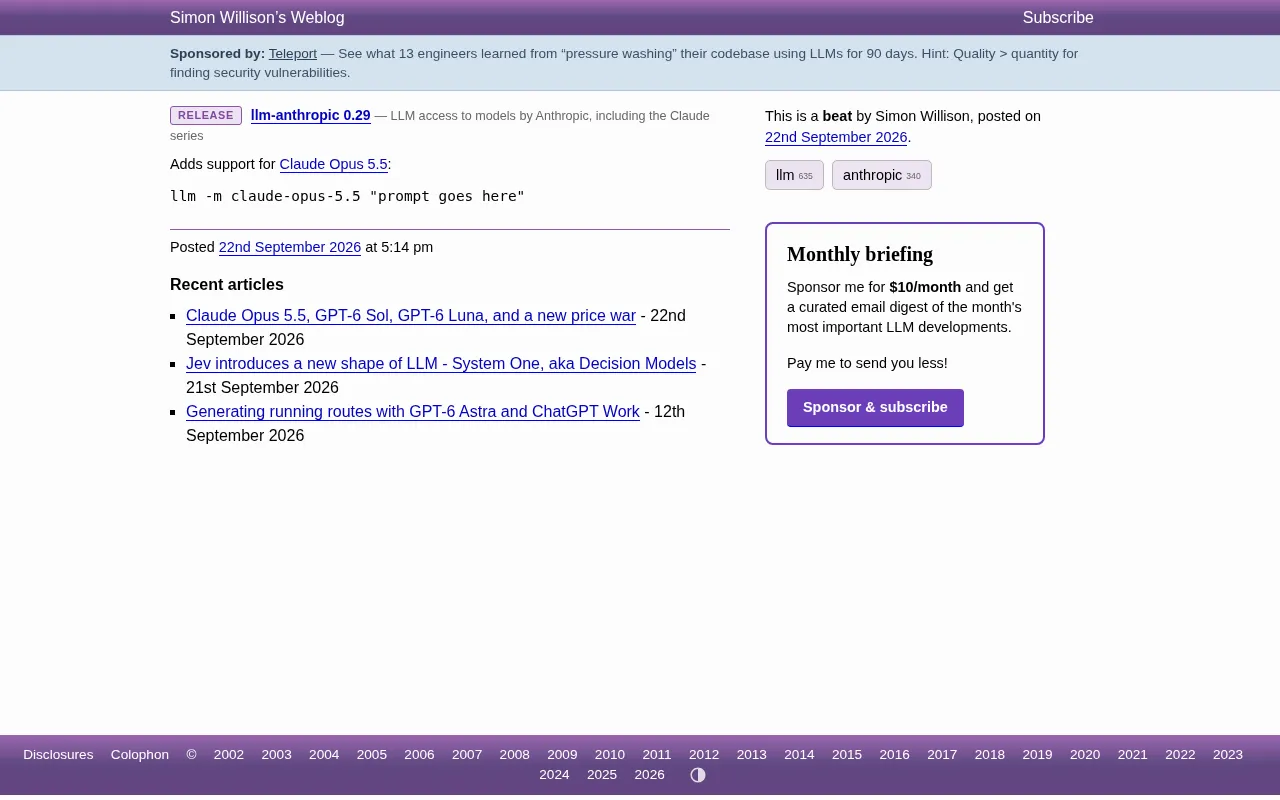The width and height of the screenshot is (1280, 800).
Task: Go to the 2020 archive
Action: (x=1085, y=755)
